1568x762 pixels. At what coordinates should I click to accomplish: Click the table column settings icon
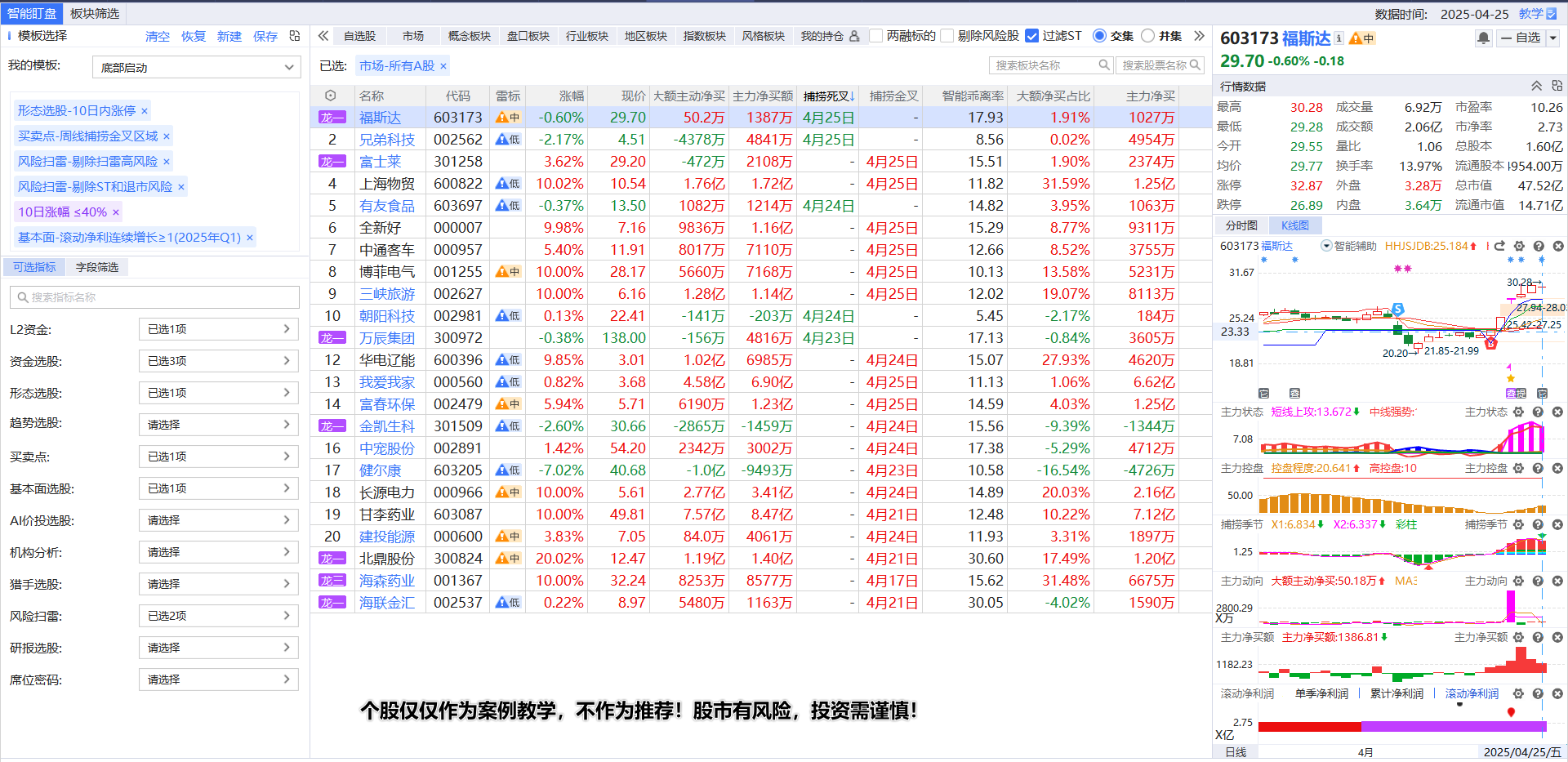pyautogui.click(x=330, y=96)
